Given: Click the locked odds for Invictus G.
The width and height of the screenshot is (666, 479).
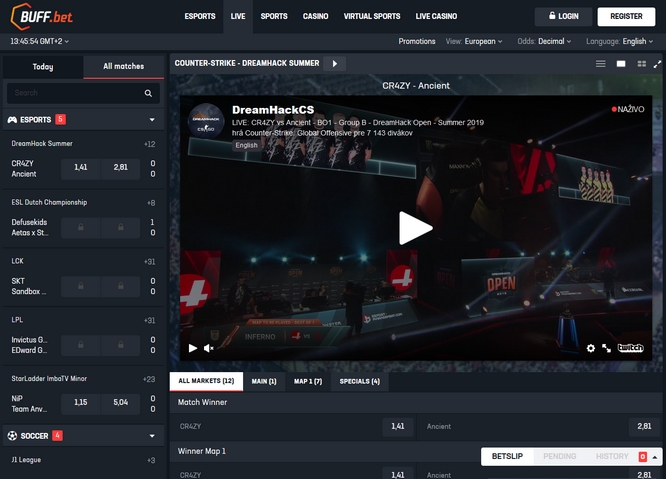Looking at the screenshot, I should pyautogui.click(x=81, y=345).
